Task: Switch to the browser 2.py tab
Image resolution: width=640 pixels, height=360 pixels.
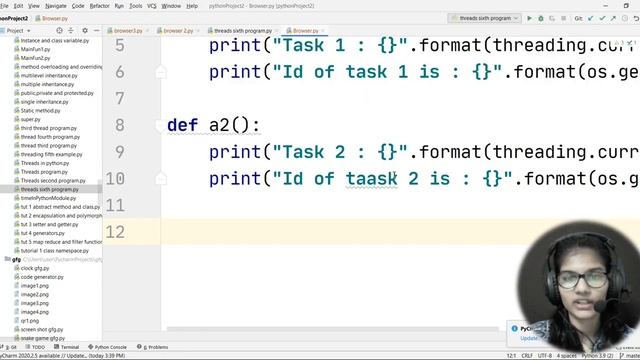Action: coord(178,31)
